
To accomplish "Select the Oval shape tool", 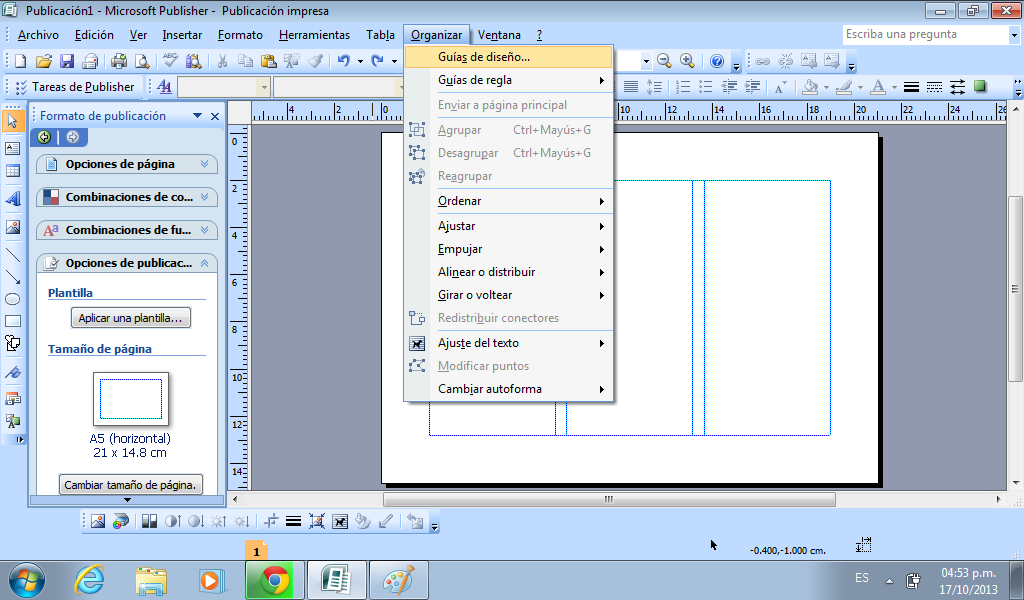I will point(12,299).
